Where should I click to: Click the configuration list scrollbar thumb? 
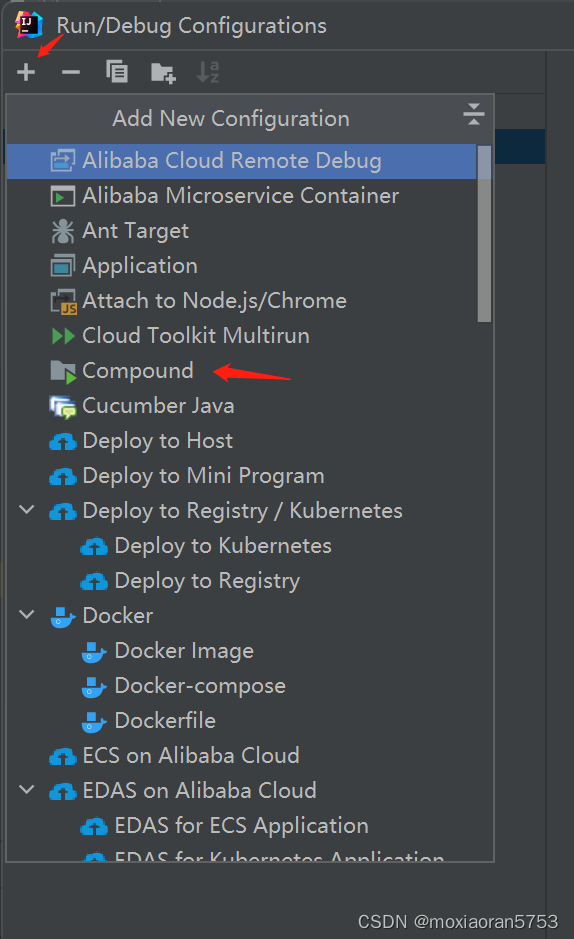[x=484, y=234]
